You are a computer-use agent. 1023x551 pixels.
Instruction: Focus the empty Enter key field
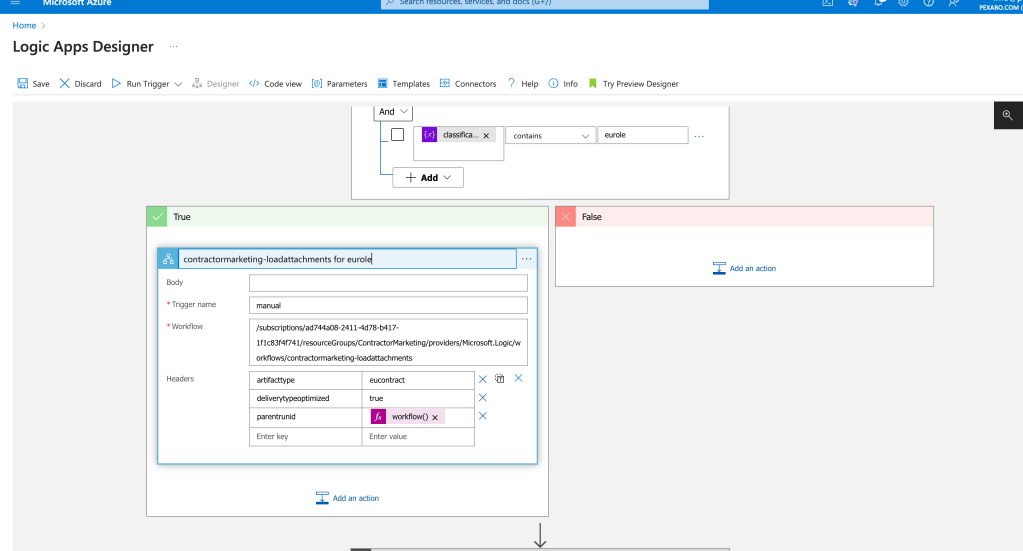[x=305, y=437]
